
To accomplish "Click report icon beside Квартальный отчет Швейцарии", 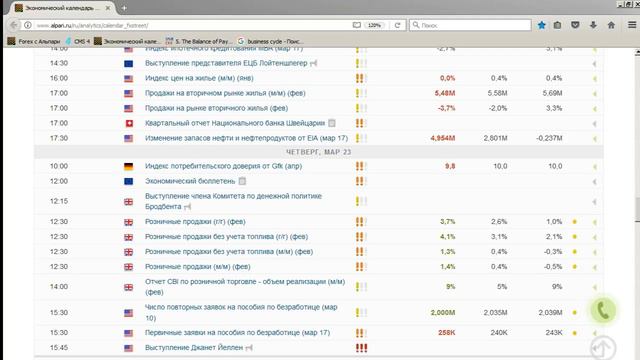I will coord(332,123).
